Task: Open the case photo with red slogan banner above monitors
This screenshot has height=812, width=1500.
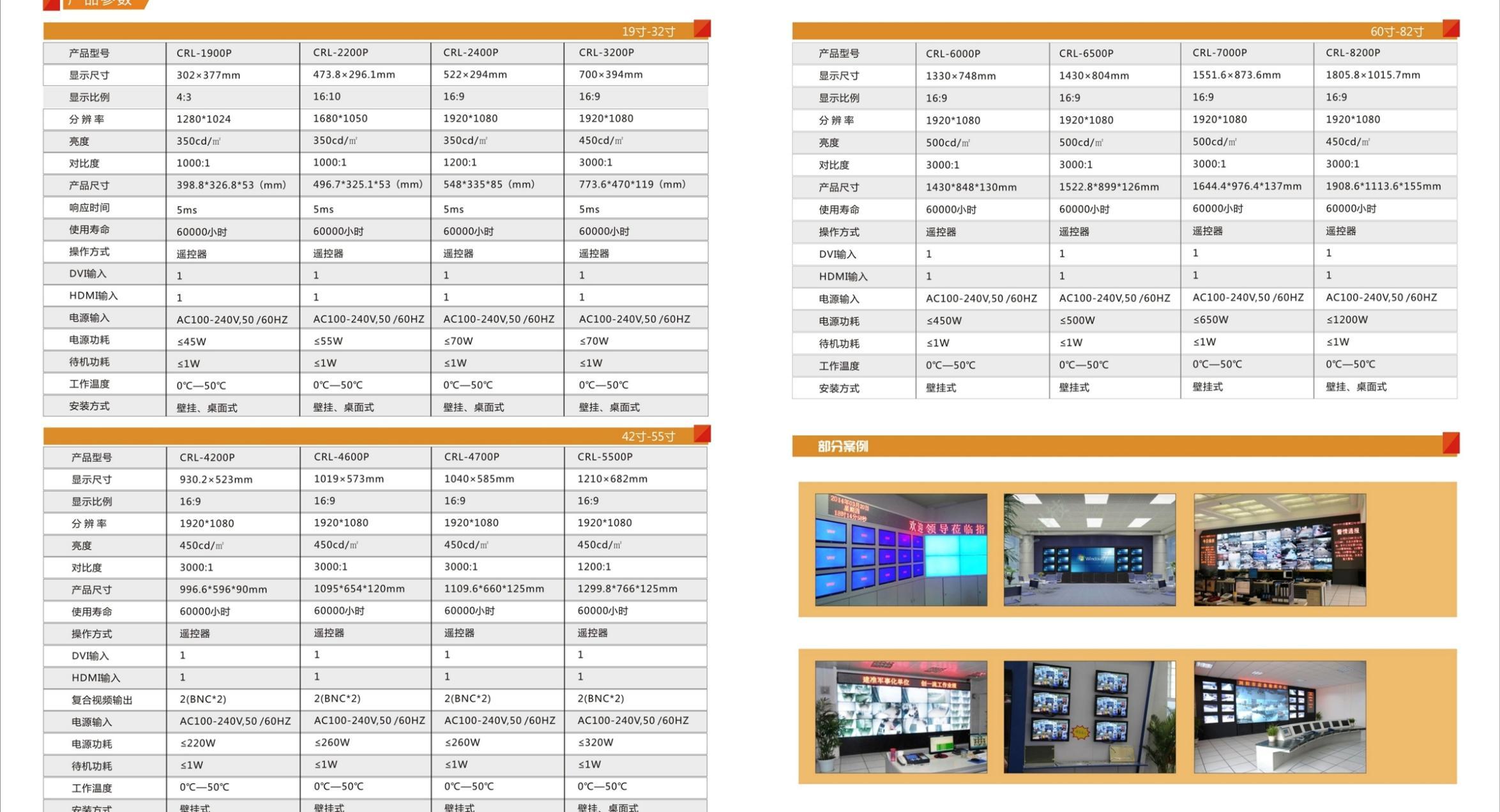Action: pyautogui.click(x=901, y=717)
